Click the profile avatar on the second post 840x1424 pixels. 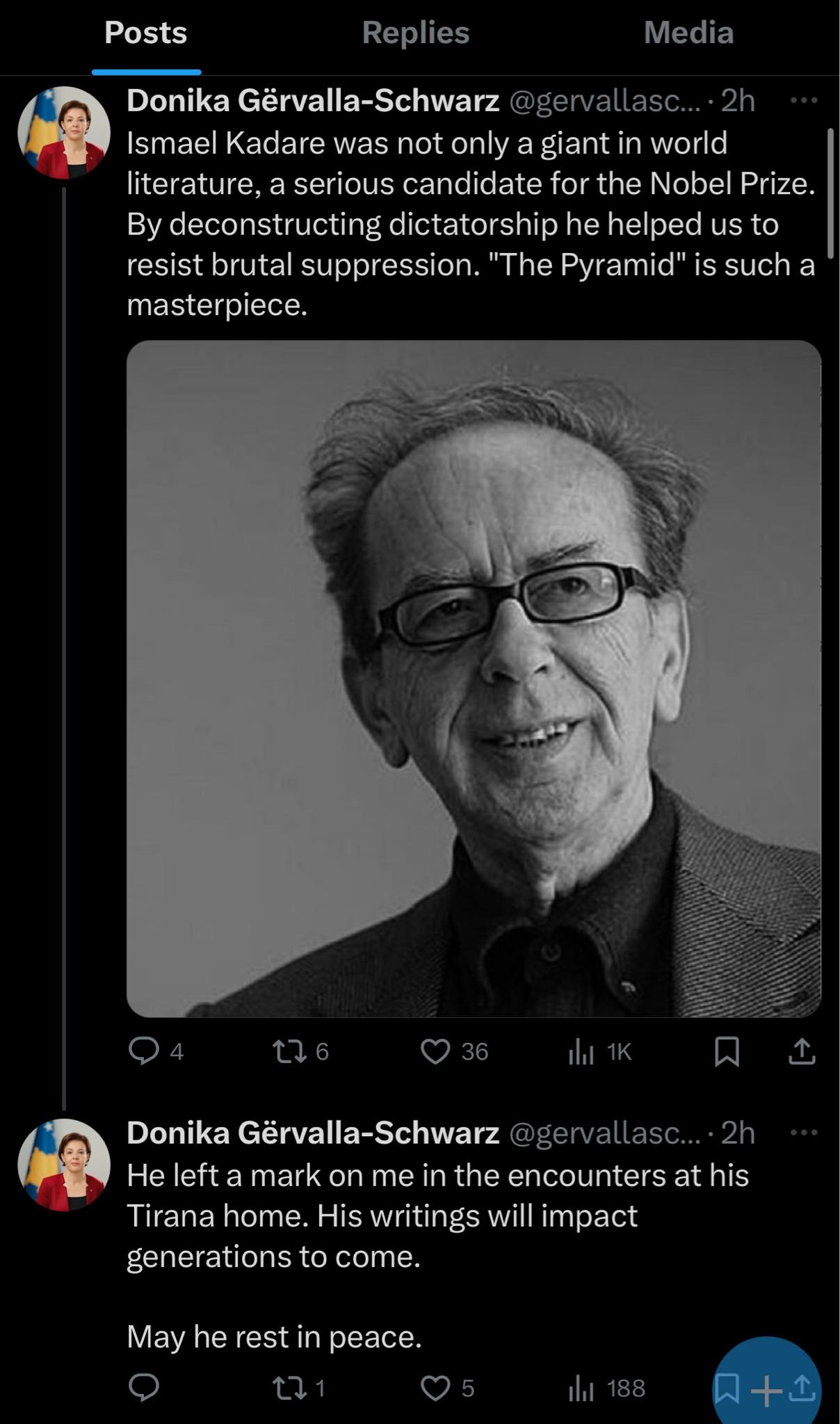tap(64, 1165)
